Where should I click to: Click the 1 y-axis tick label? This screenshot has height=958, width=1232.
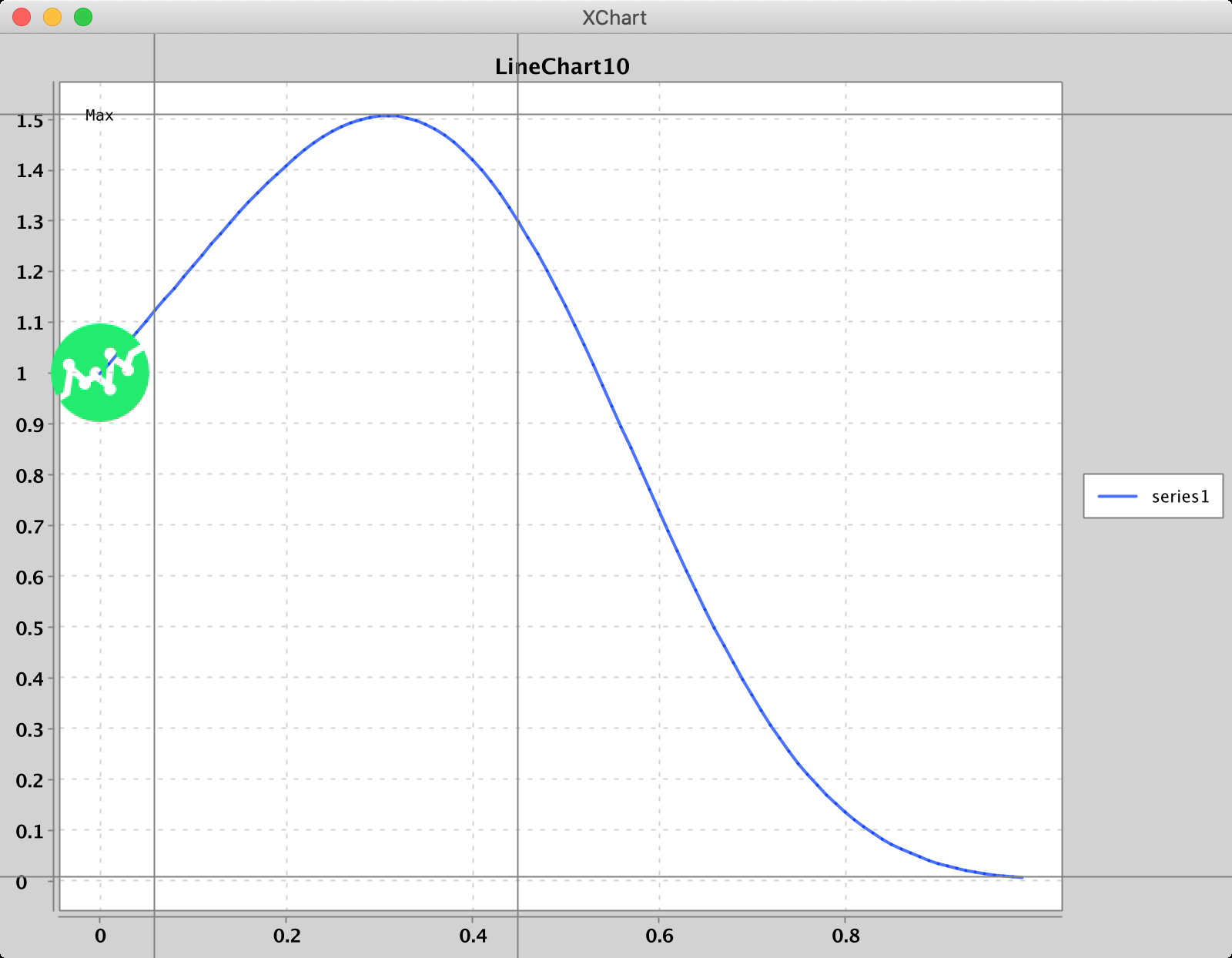[x=22, y=373]
